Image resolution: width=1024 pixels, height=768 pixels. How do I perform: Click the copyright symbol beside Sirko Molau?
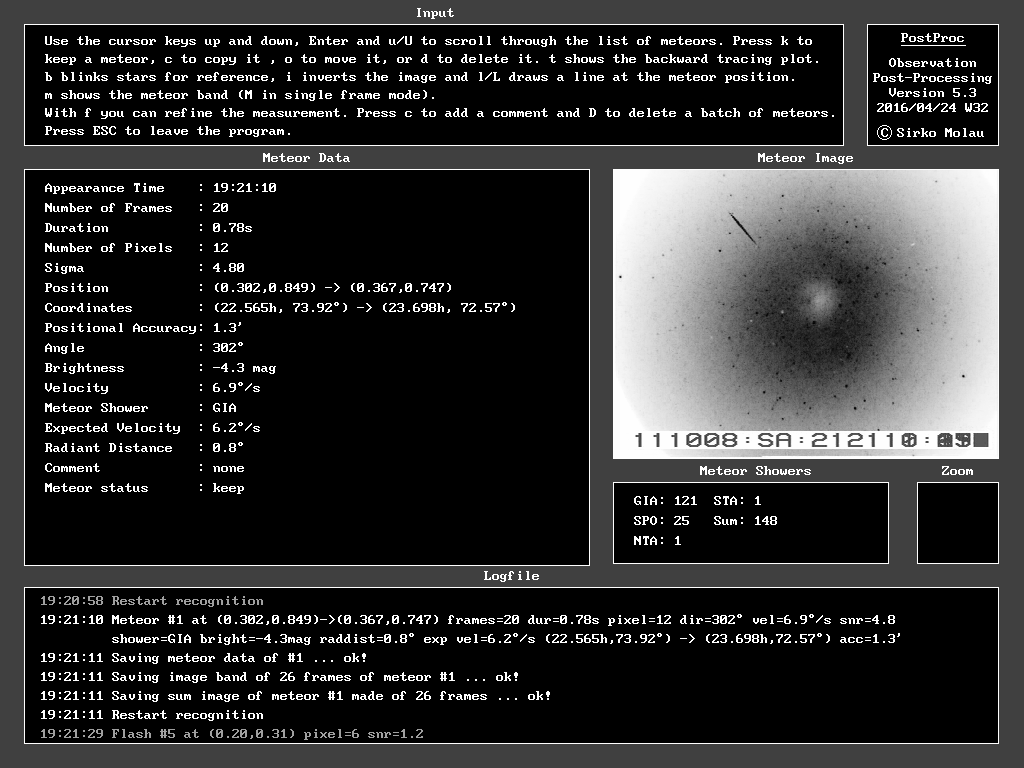pyautogui.click(x=884, y=132)
